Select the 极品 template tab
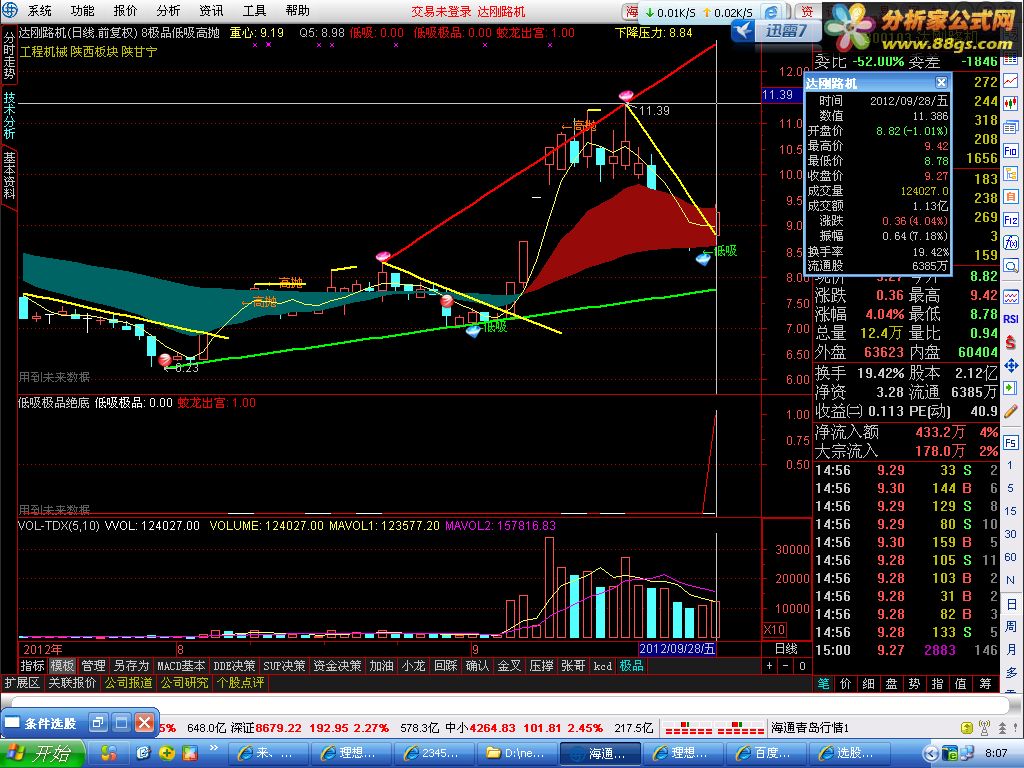Image resolution: width=1024 pixels, height=768 pixels. pyautogui.click(x=632, y=665)
